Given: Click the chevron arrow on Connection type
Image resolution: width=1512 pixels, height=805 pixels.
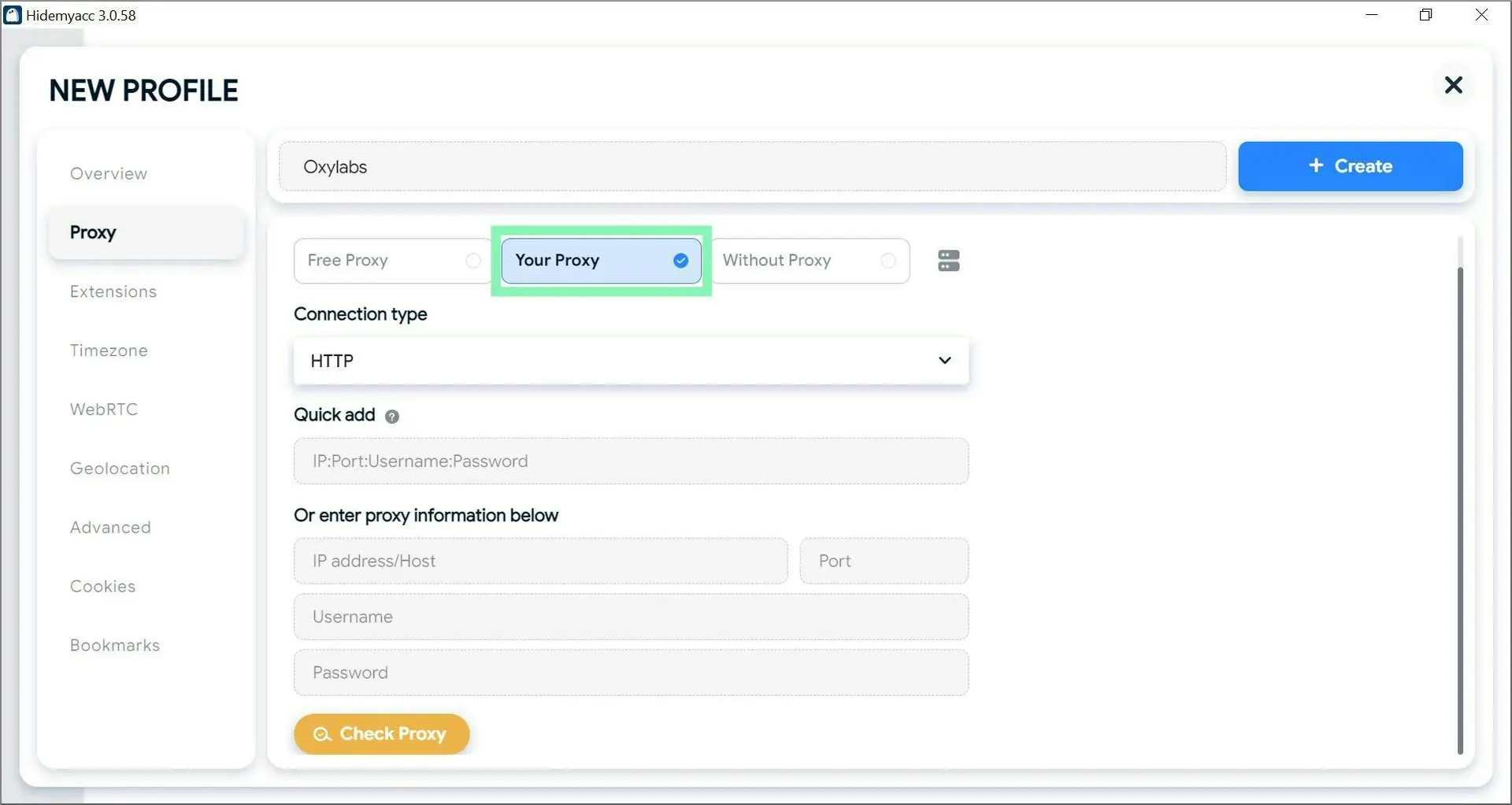Looking at the screenshot, I should (x=944, y=361).
